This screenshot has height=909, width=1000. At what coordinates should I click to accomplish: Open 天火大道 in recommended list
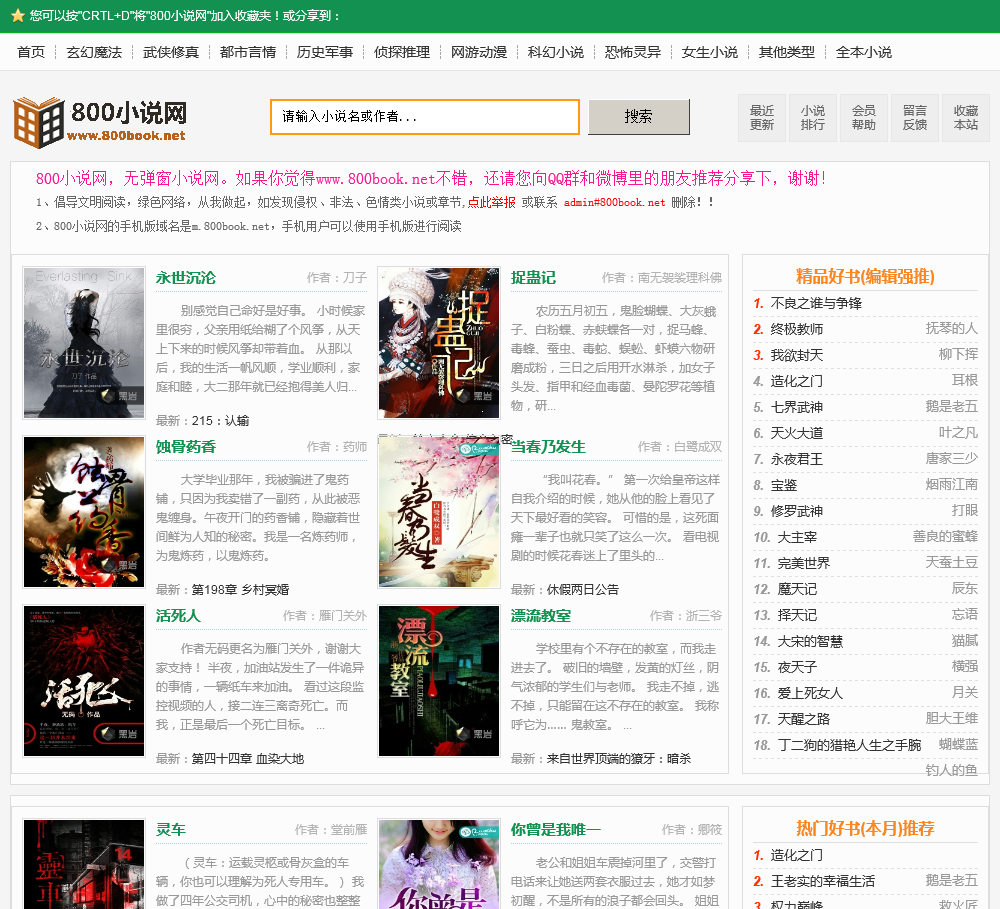(797, 433)
